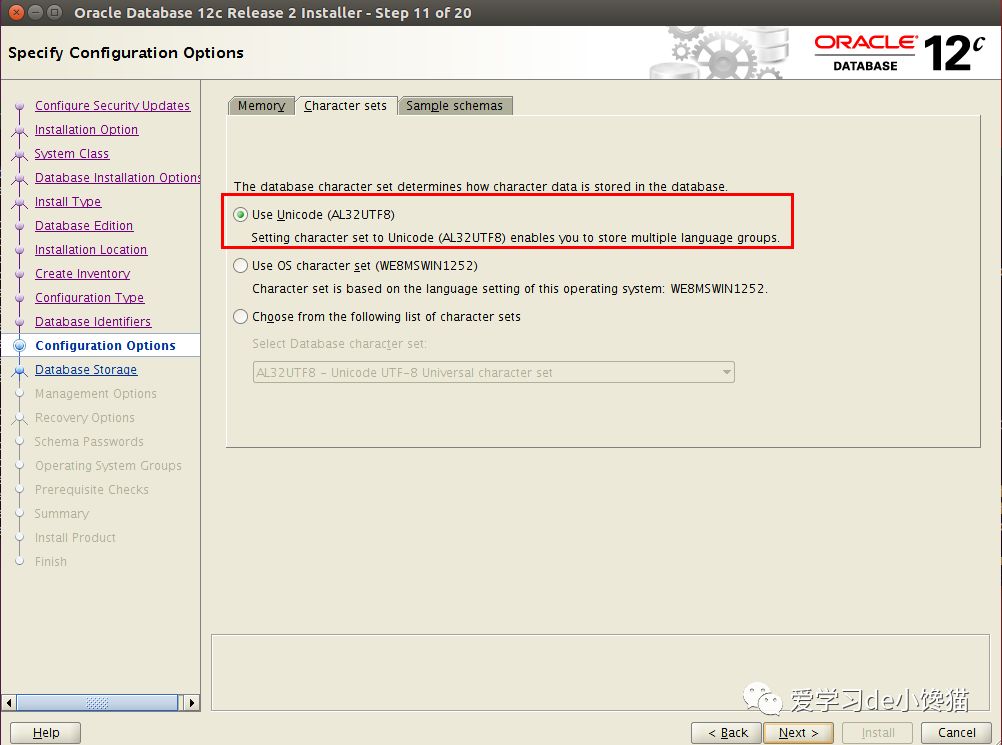Go to Configuration Type step
The image size is (1002, 745).
click(x=89, y=298)
